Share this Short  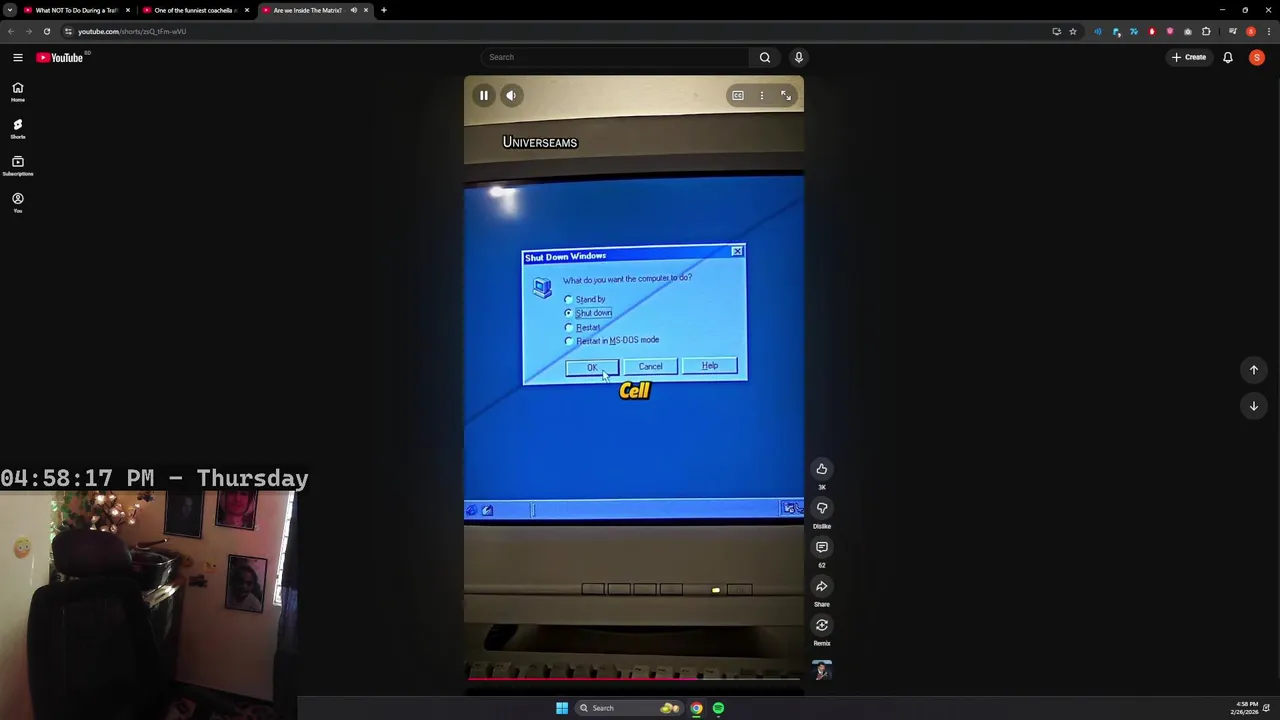click(x=822, y=586)
